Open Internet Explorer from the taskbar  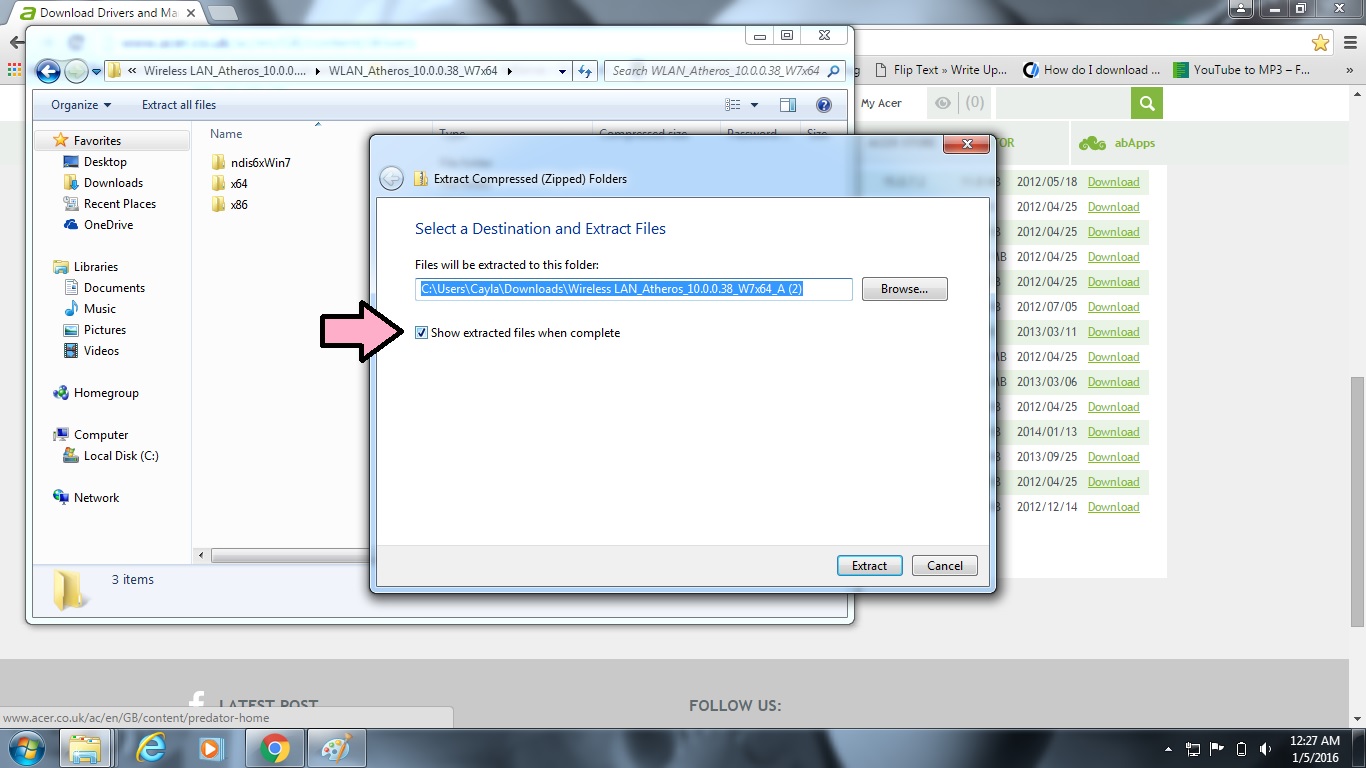tap(151, 748)
